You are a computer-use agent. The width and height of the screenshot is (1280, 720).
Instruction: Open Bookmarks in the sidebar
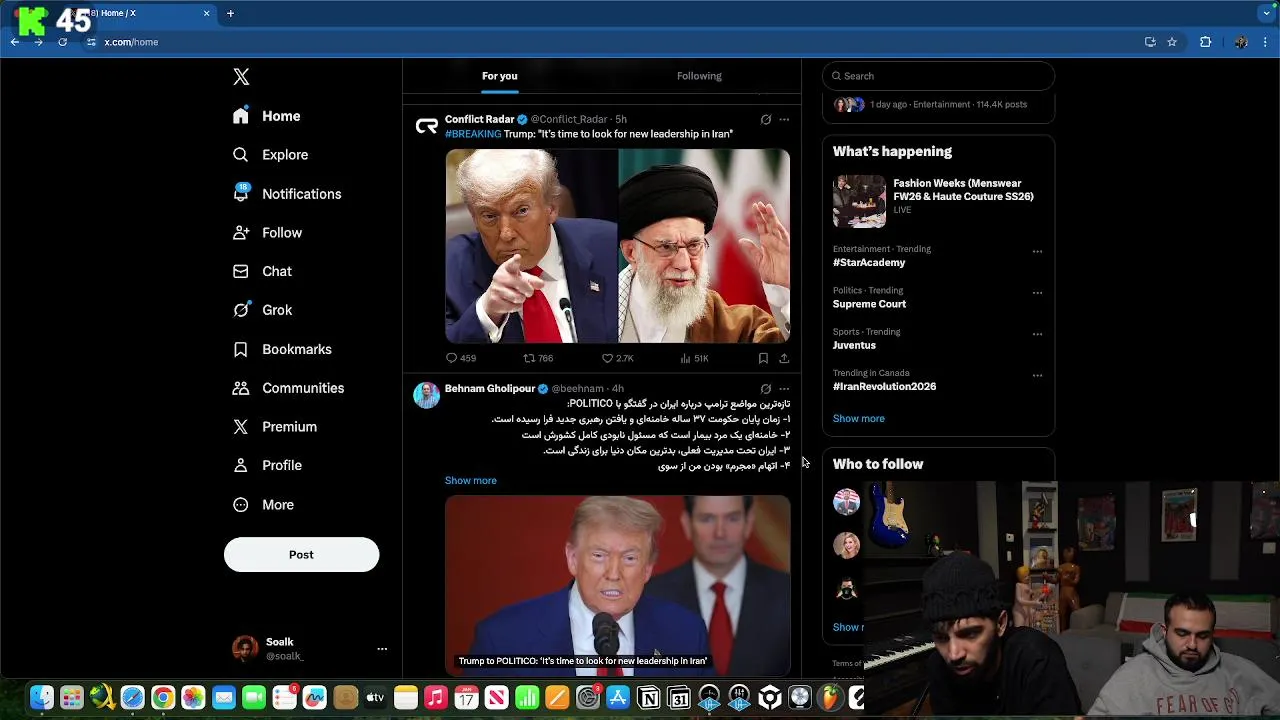point(282,349)
